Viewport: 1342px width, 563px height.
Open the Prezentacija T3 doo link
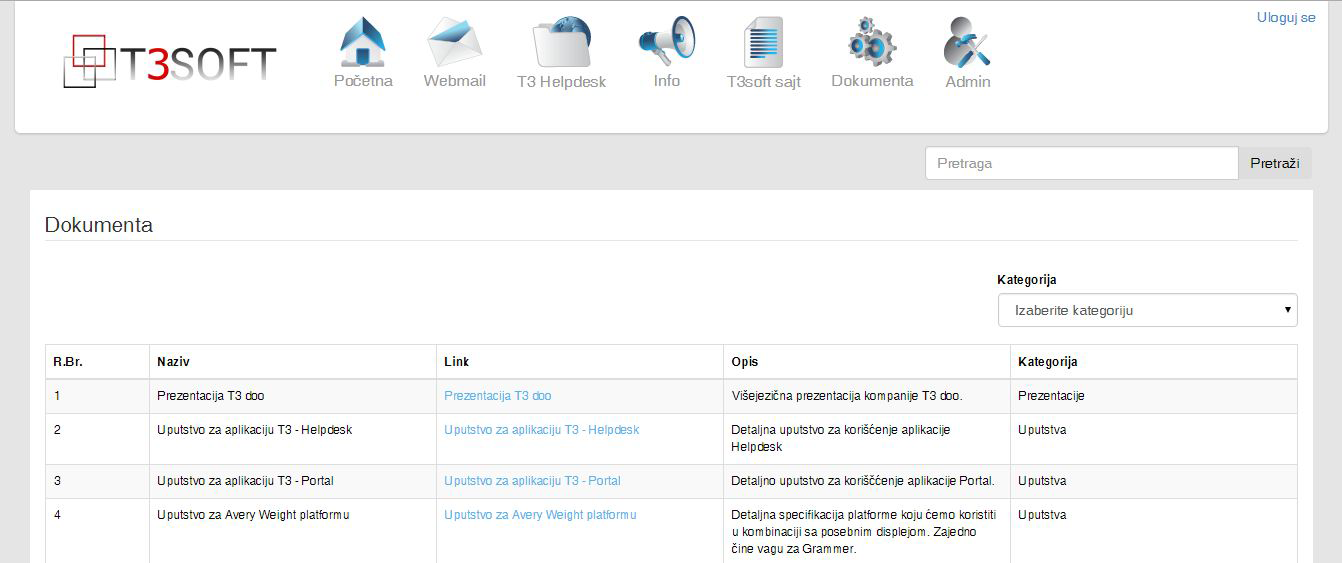coord(498,396)
